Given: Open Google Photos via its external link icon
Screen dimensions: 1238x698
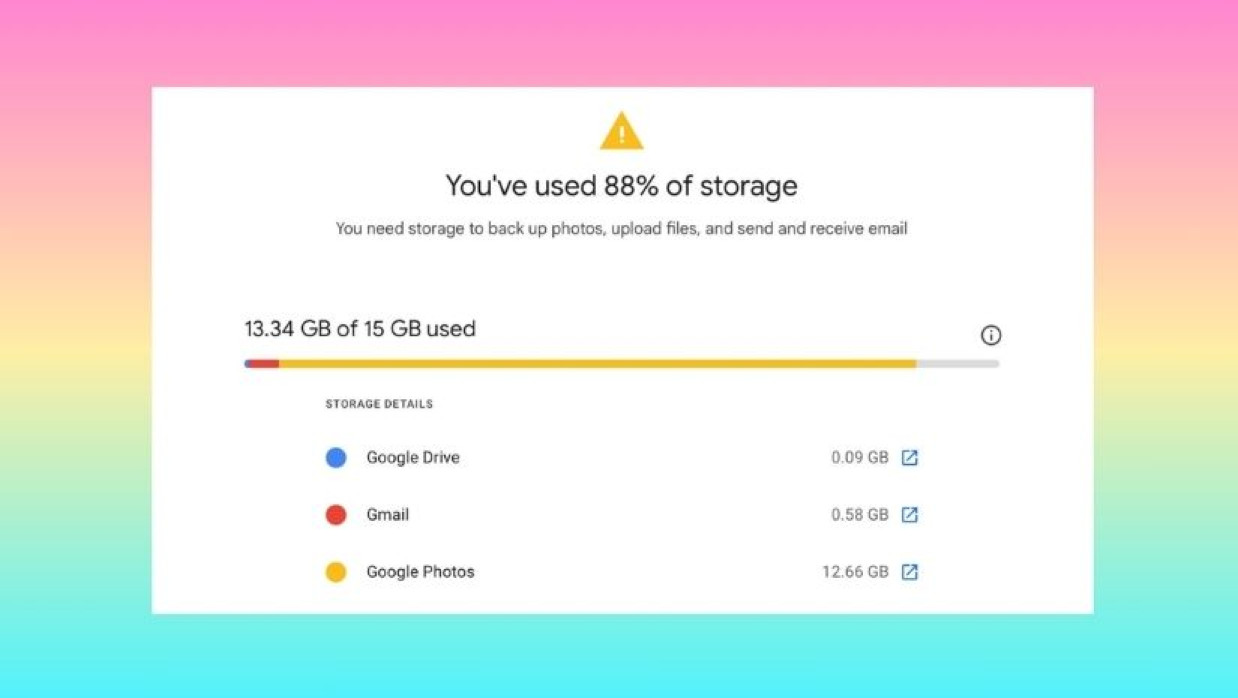Looking at the screenshot, I should coord(909,572).
